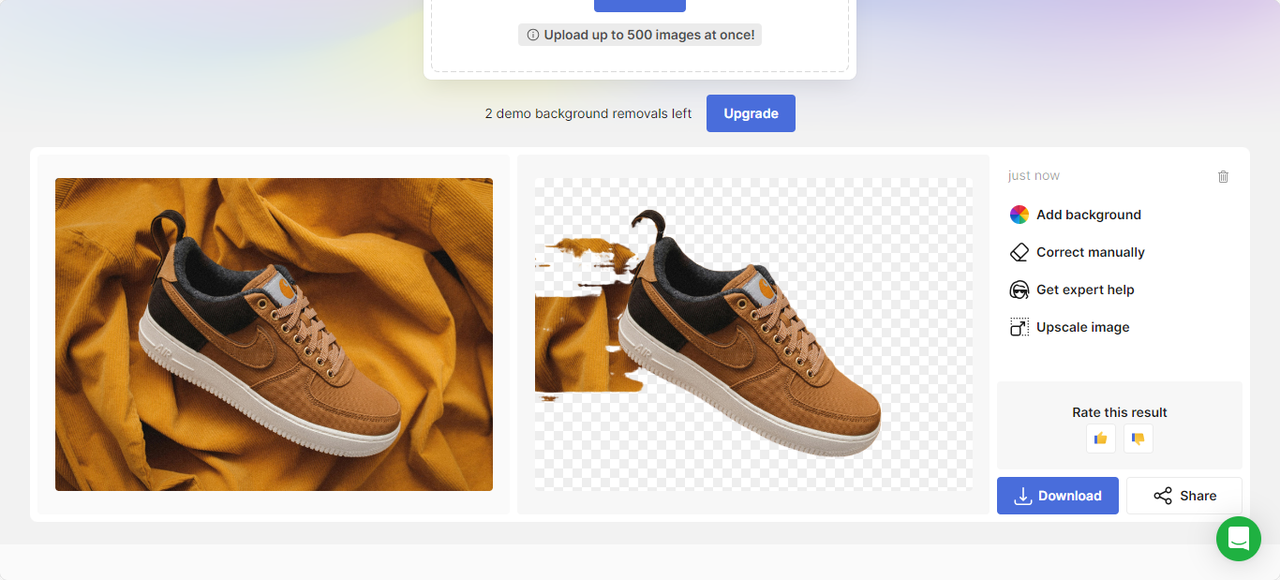The width and height of the screenshot is (1280, 580).
Task: Click "Upload up to 500 images at once!" note
Action: pos(640,35)
